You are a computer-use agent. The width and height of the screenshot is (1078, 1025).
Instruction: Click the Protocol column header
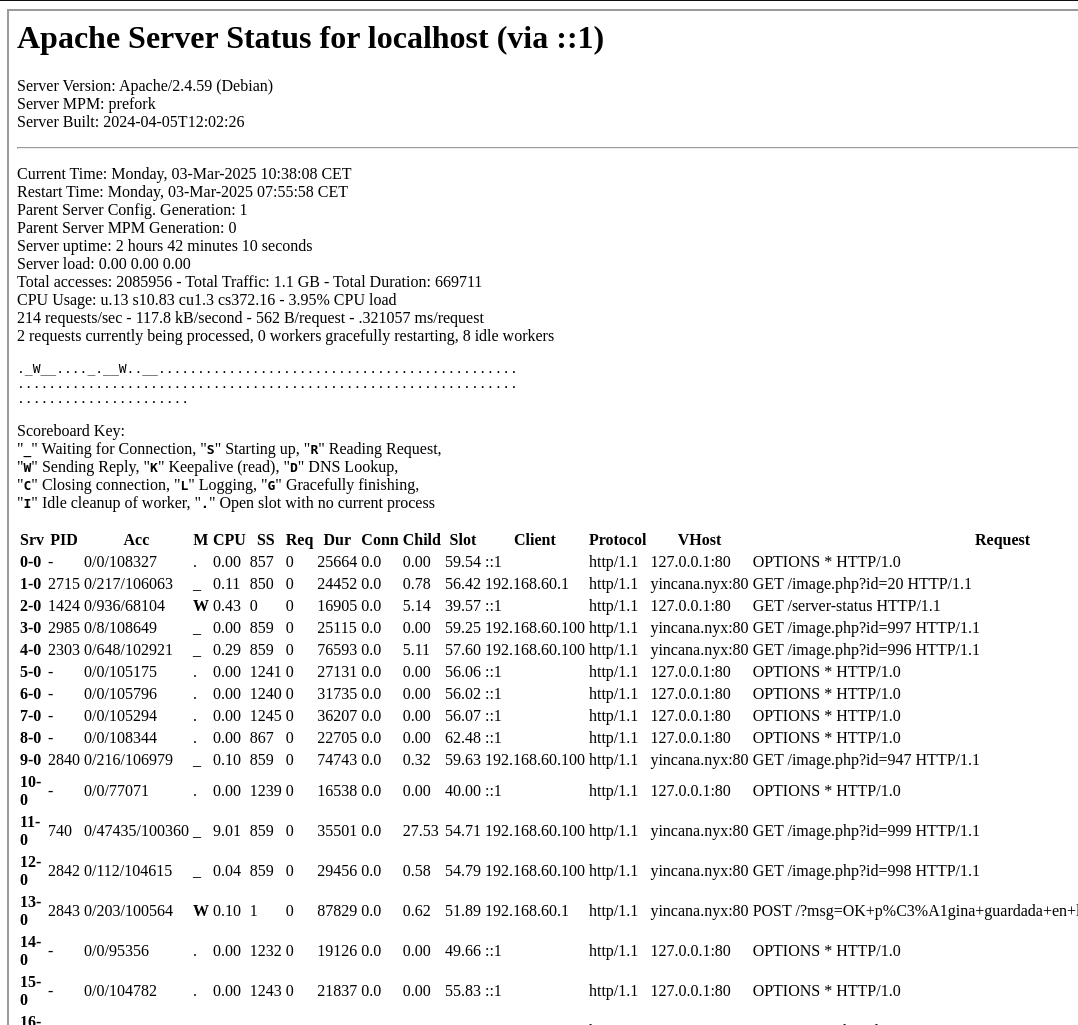(617, 540)
